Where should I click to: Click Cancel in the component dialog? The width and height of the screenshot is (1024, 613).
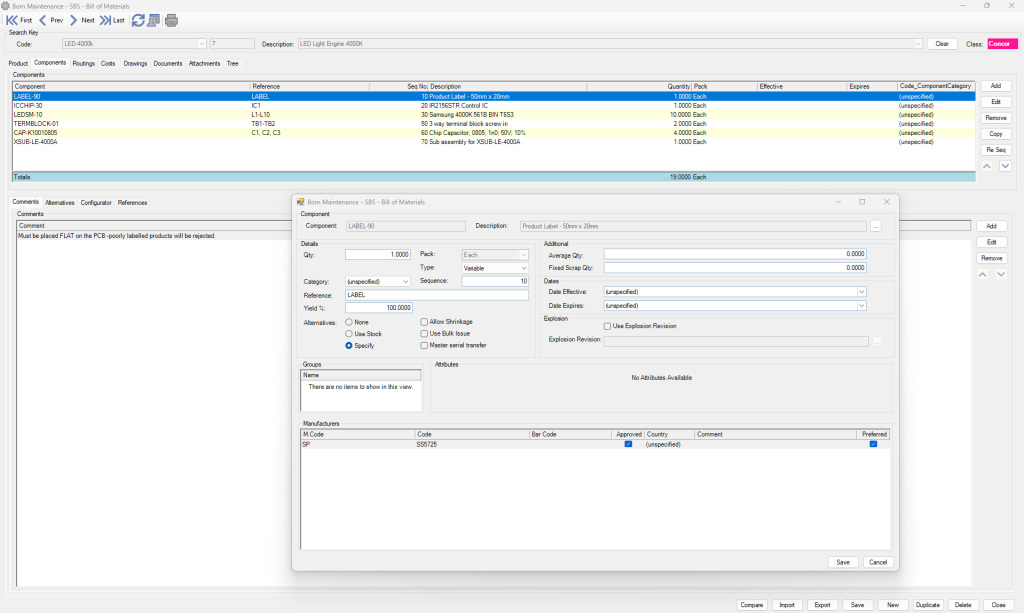878,563
